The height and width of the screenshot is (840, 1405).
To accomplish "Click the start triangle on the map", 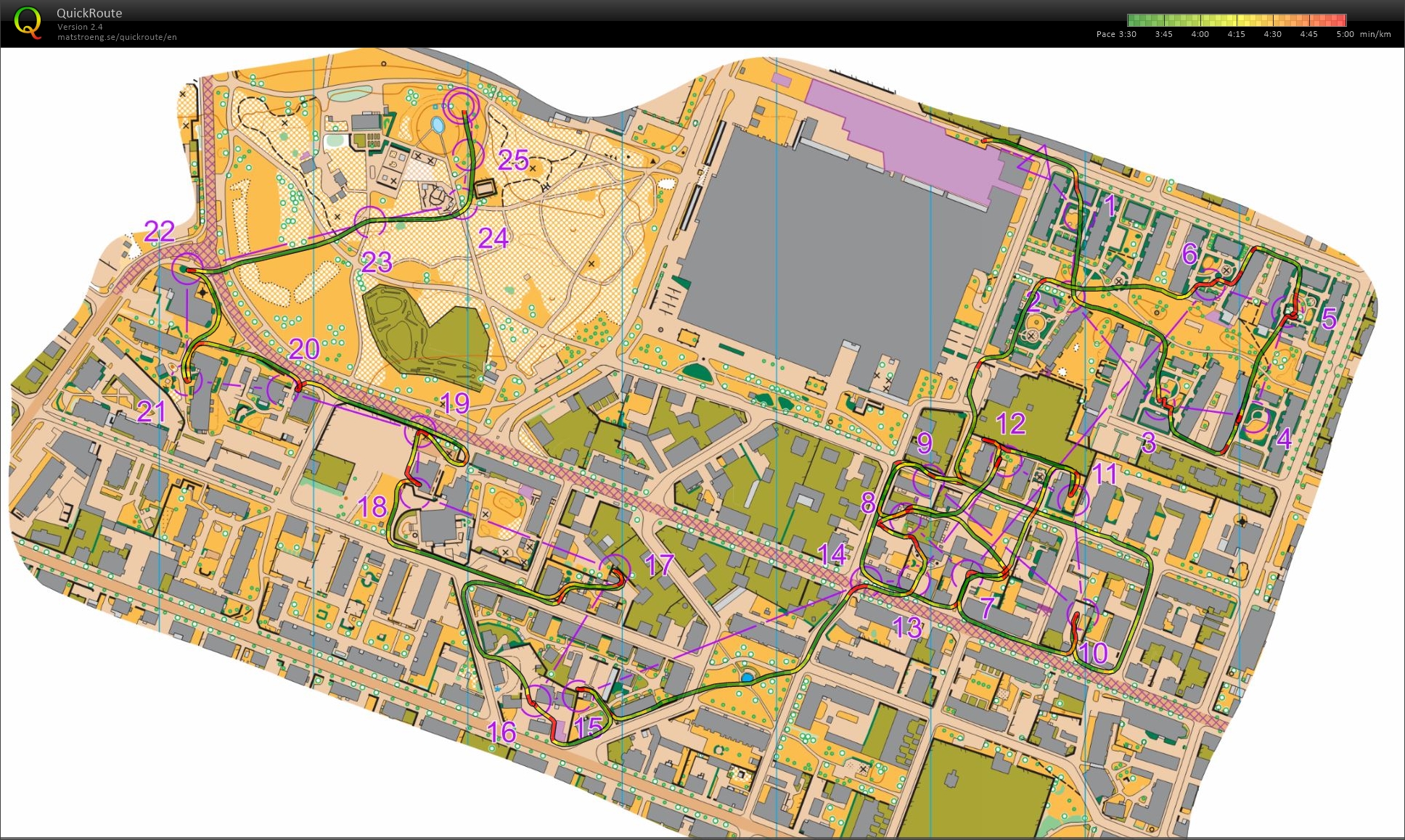I will [x=1036, y=162].
